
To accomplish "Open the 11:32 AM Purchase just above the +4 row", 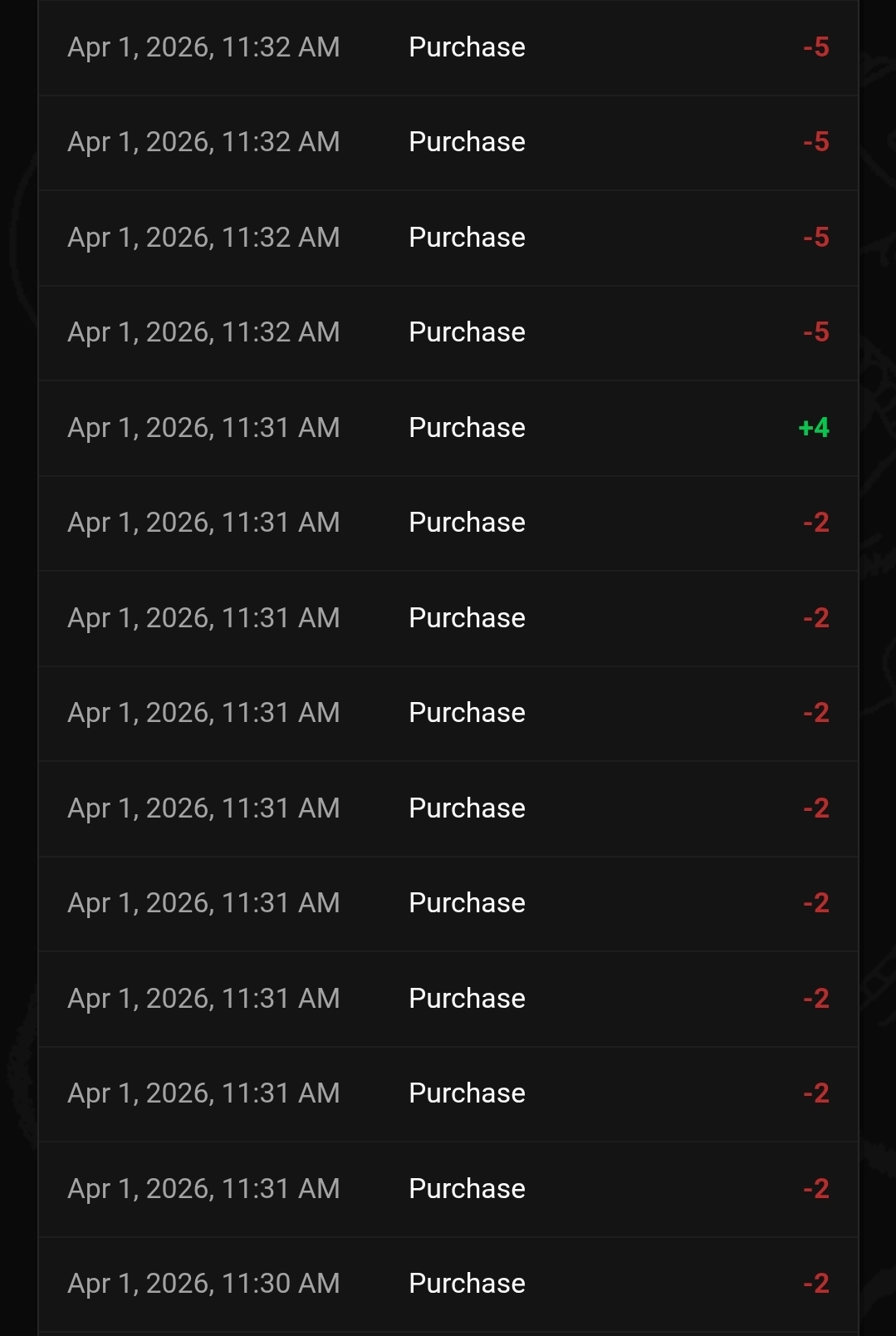I will [467, 332].
